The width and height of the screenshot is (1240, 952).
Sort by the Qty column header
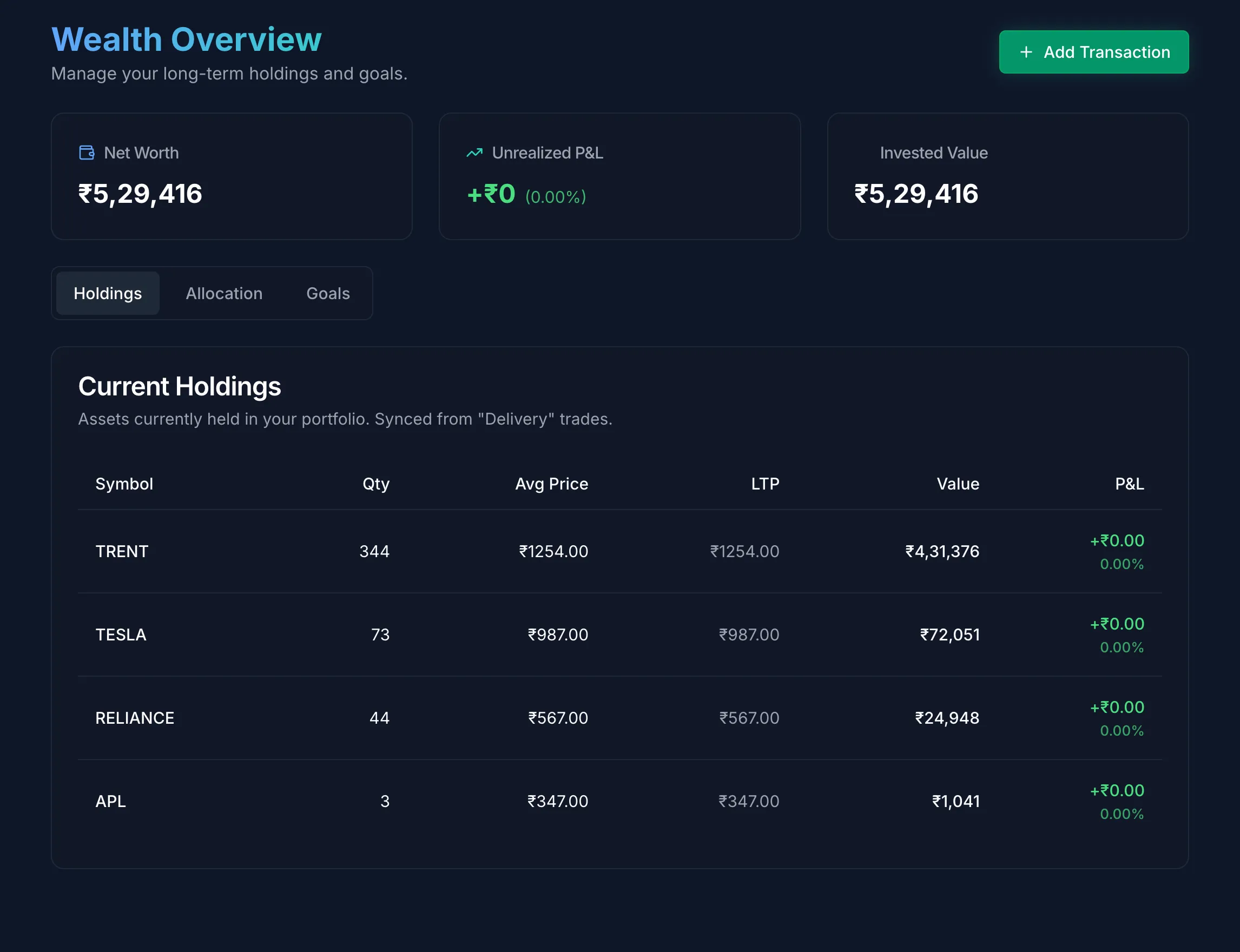click(376, 484)
